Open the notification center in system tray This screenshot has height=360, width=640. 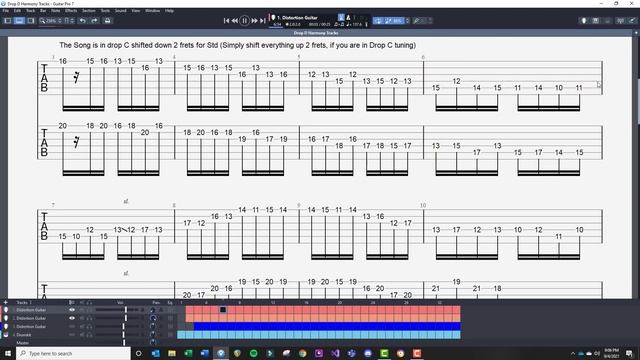click(x=629, y=353)
